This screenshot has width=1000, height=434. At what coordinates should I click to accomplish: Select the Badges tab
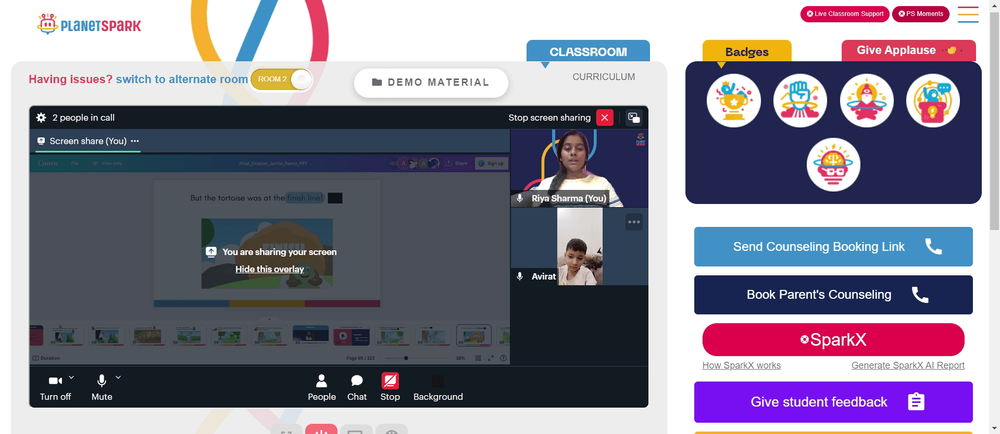click(747, 52)
